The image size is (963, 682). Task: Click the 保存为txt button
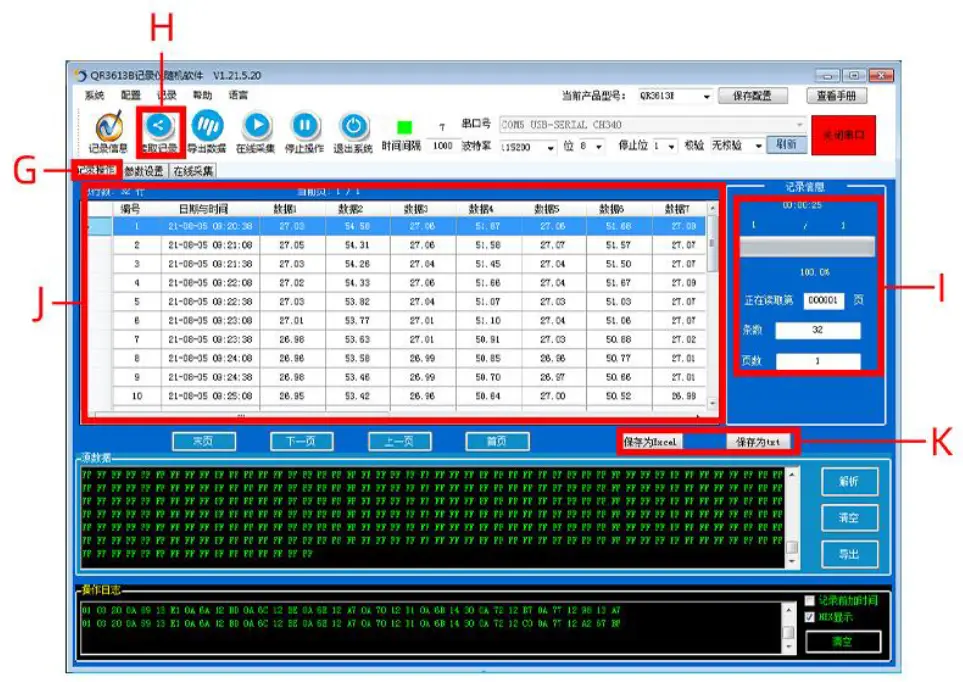click(758, 442)
